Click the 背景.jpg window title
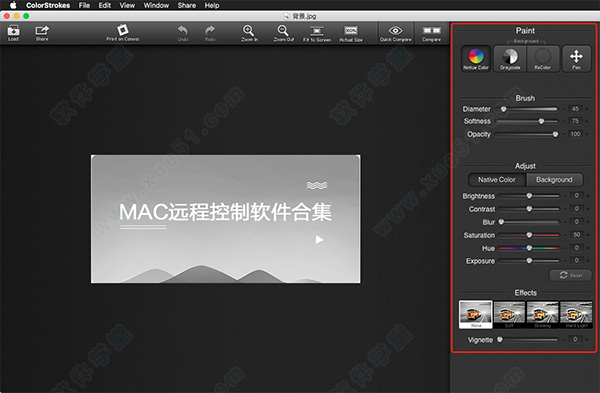The width and height of the screenshot is (600, 393). pyautogui.click(x=304, y=16)
